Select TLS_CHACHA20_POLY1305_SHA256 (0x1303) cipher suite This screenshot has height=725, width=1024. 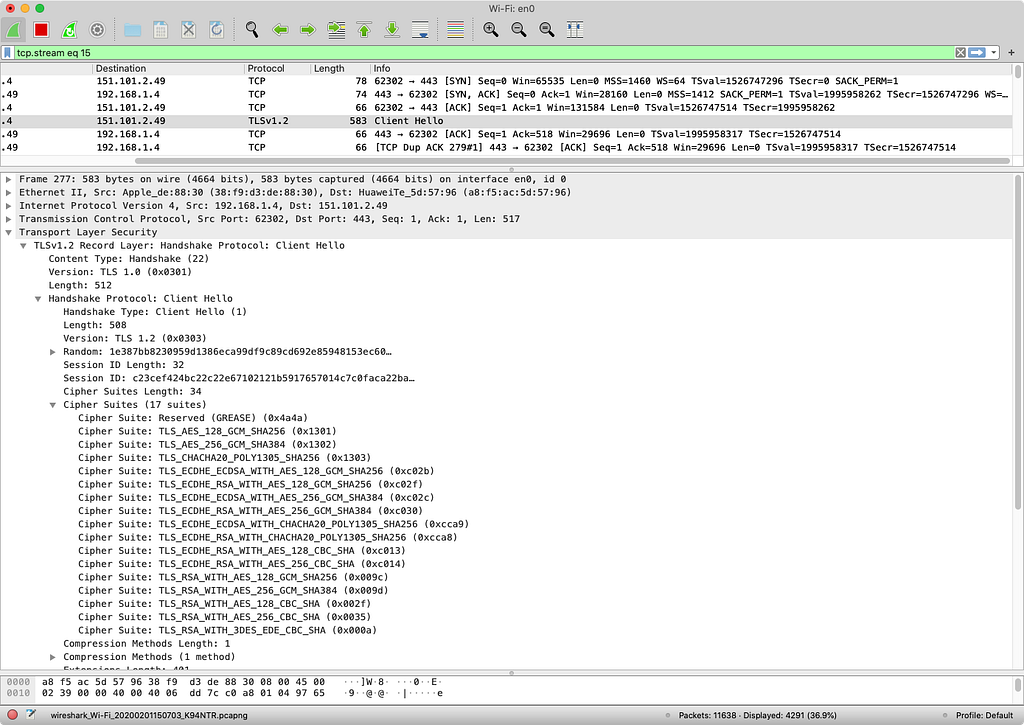pos(224,458)
